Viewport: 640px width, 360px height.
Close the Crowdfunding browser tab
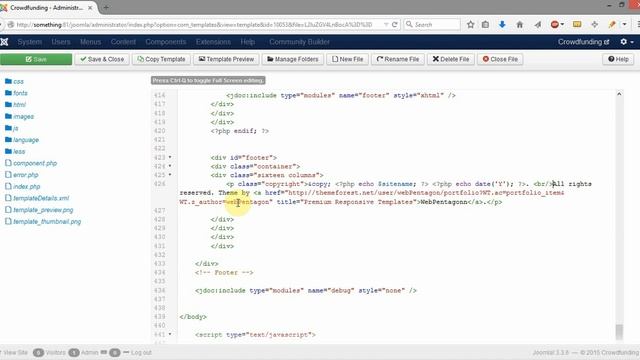tap(90, 8)
